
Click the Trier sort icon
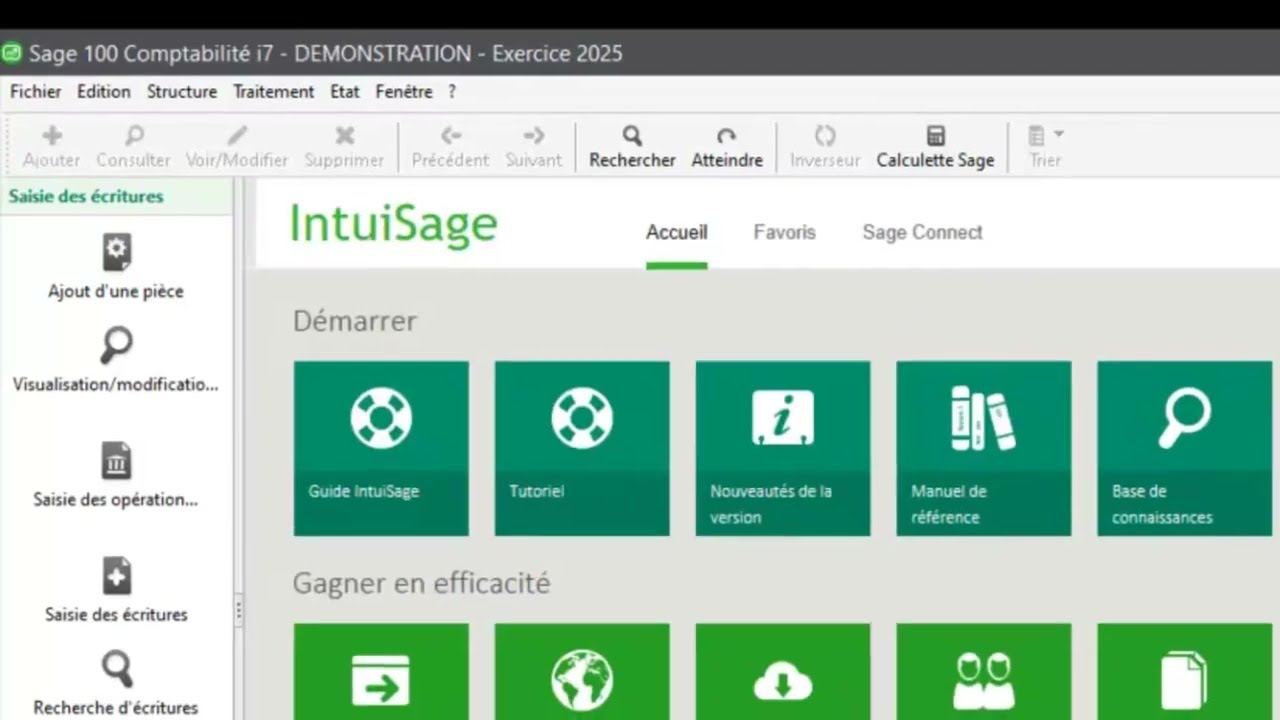pos(1037,135)
